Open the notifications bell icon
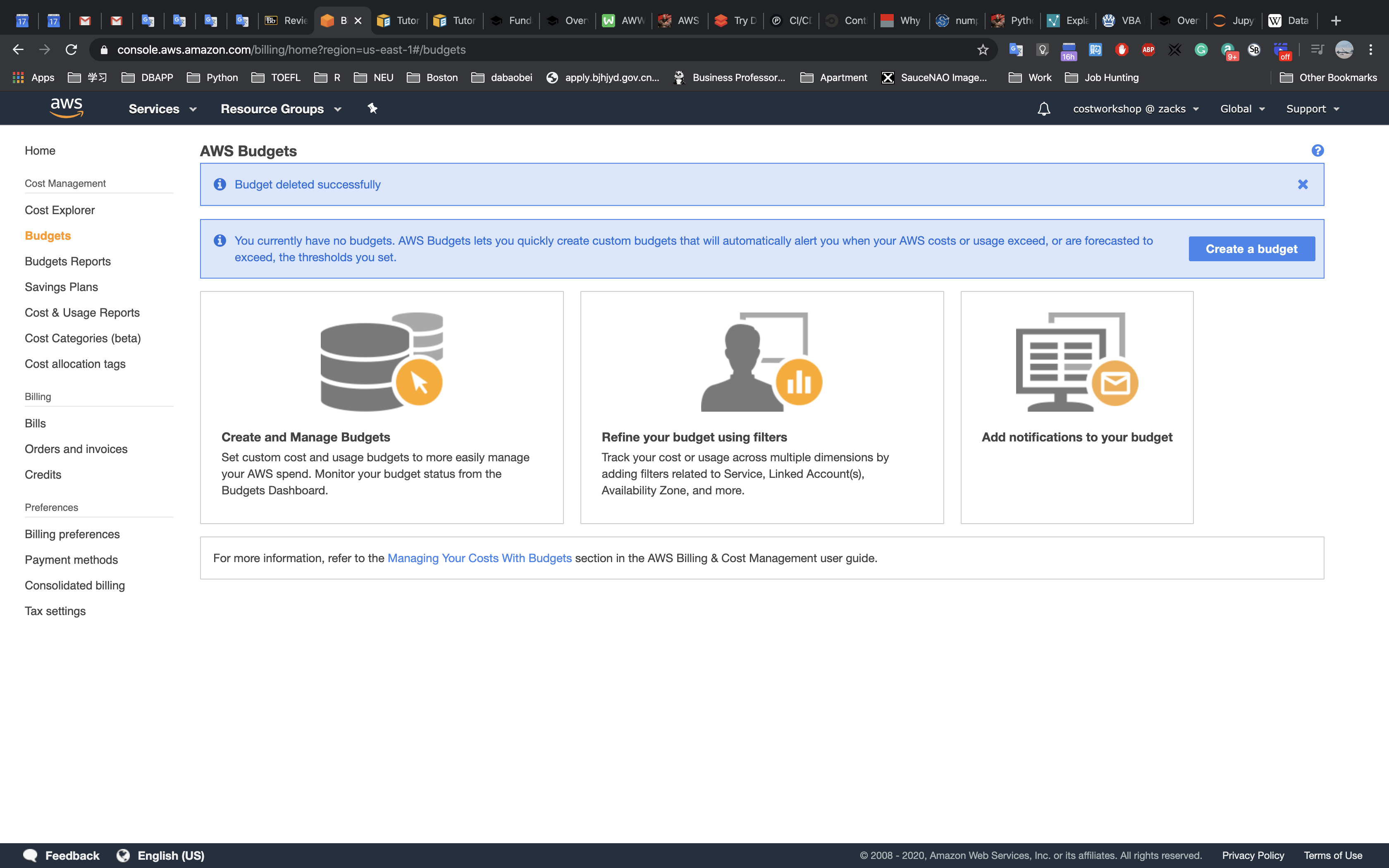Viewport: 1389px width, 868px height. click(x=1043, y=109)
